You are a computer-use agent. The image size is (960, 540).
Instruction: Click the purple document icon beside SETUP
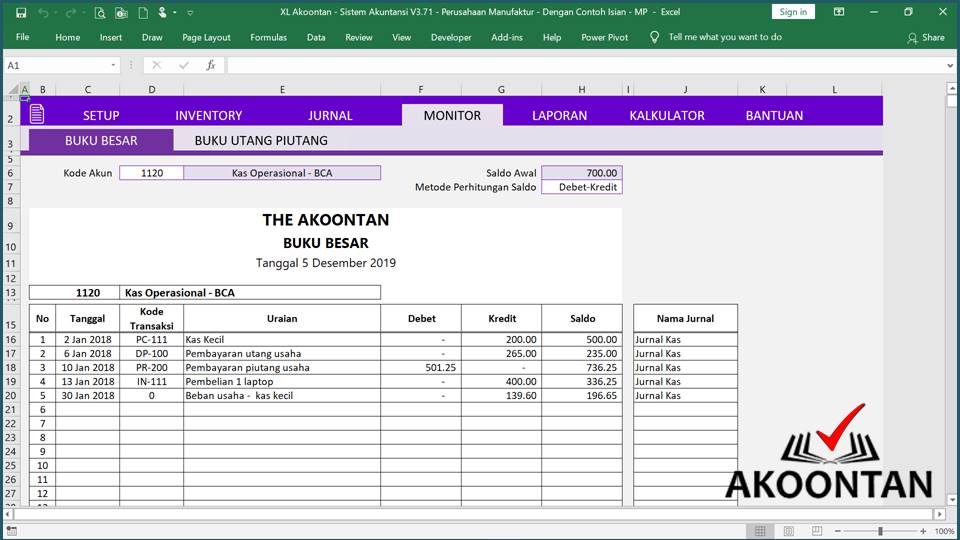point(37,114)
